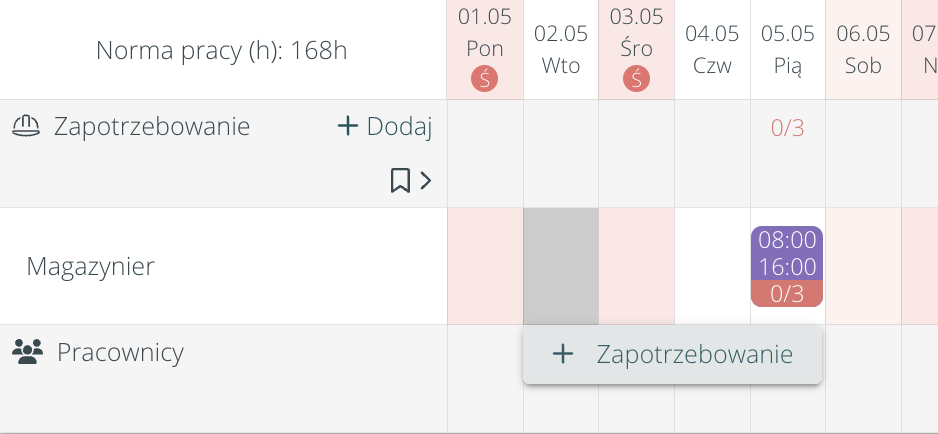Click the 06.05 Sob column header
The image size is (938, 434).
[863, 50]
